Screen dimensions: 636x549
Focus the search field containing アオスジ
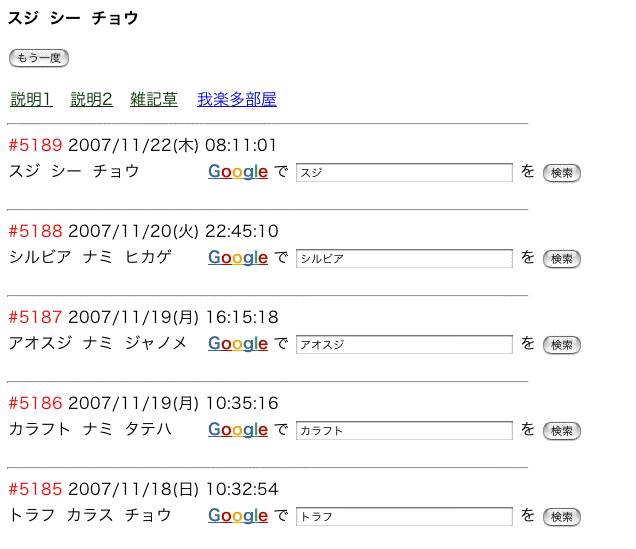(x=404, y=345)
